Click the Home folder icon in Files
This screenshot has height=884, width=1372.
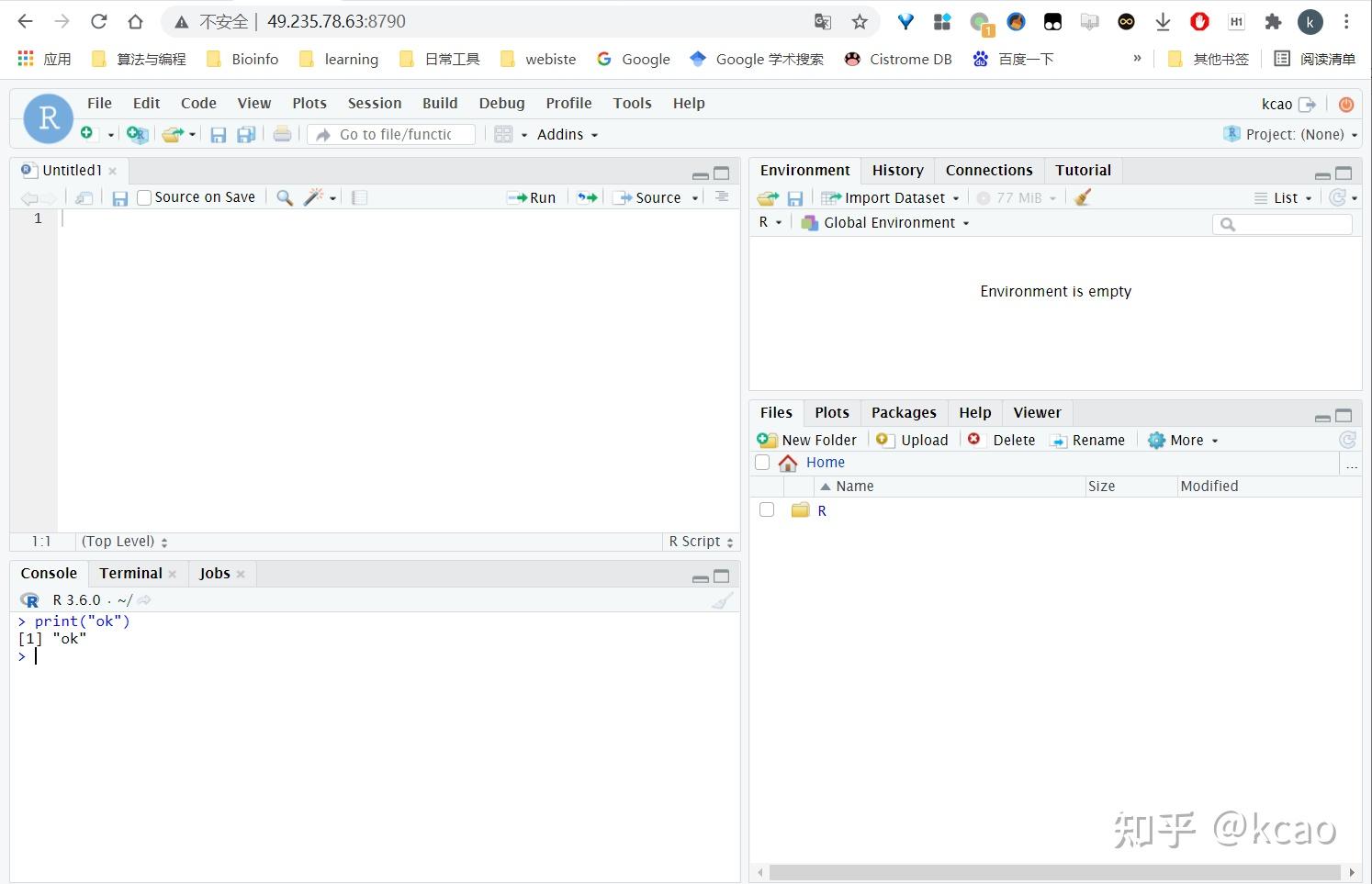pyautogui.click(x=788, y=463)
